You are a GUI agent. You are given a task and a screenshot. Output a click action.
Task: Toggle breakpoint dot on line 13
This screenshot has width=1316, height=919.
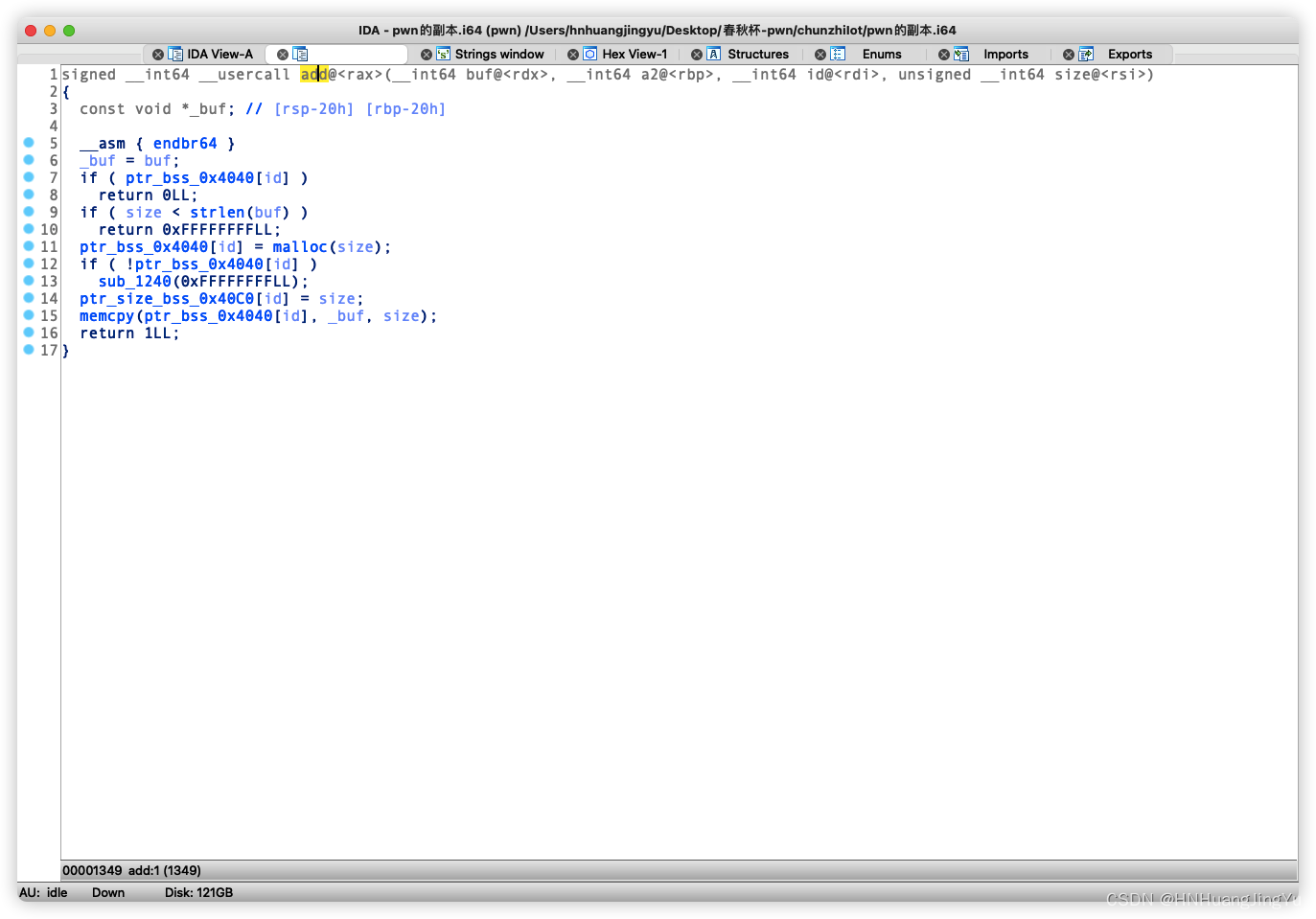pyautogui.click(x=29, y=280)
